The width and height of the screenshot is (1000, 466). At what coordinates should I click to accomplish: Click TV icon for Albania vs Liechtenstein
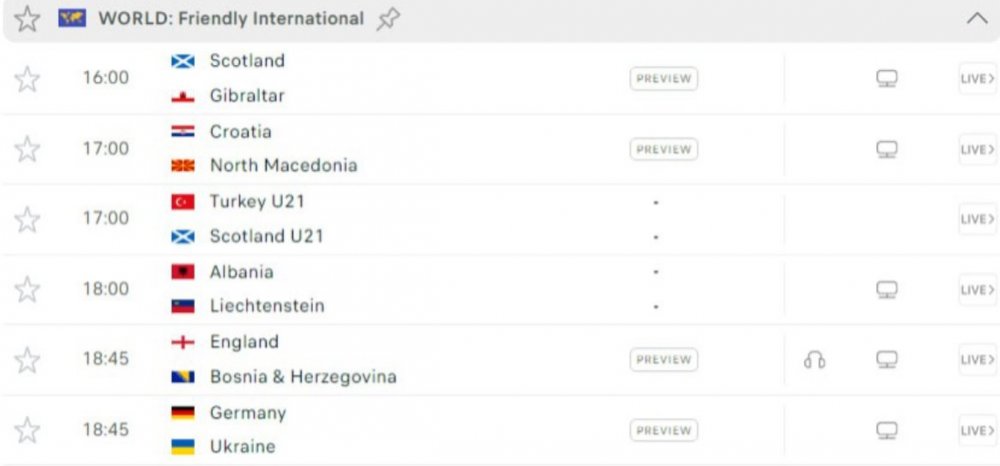pos(886,289)
